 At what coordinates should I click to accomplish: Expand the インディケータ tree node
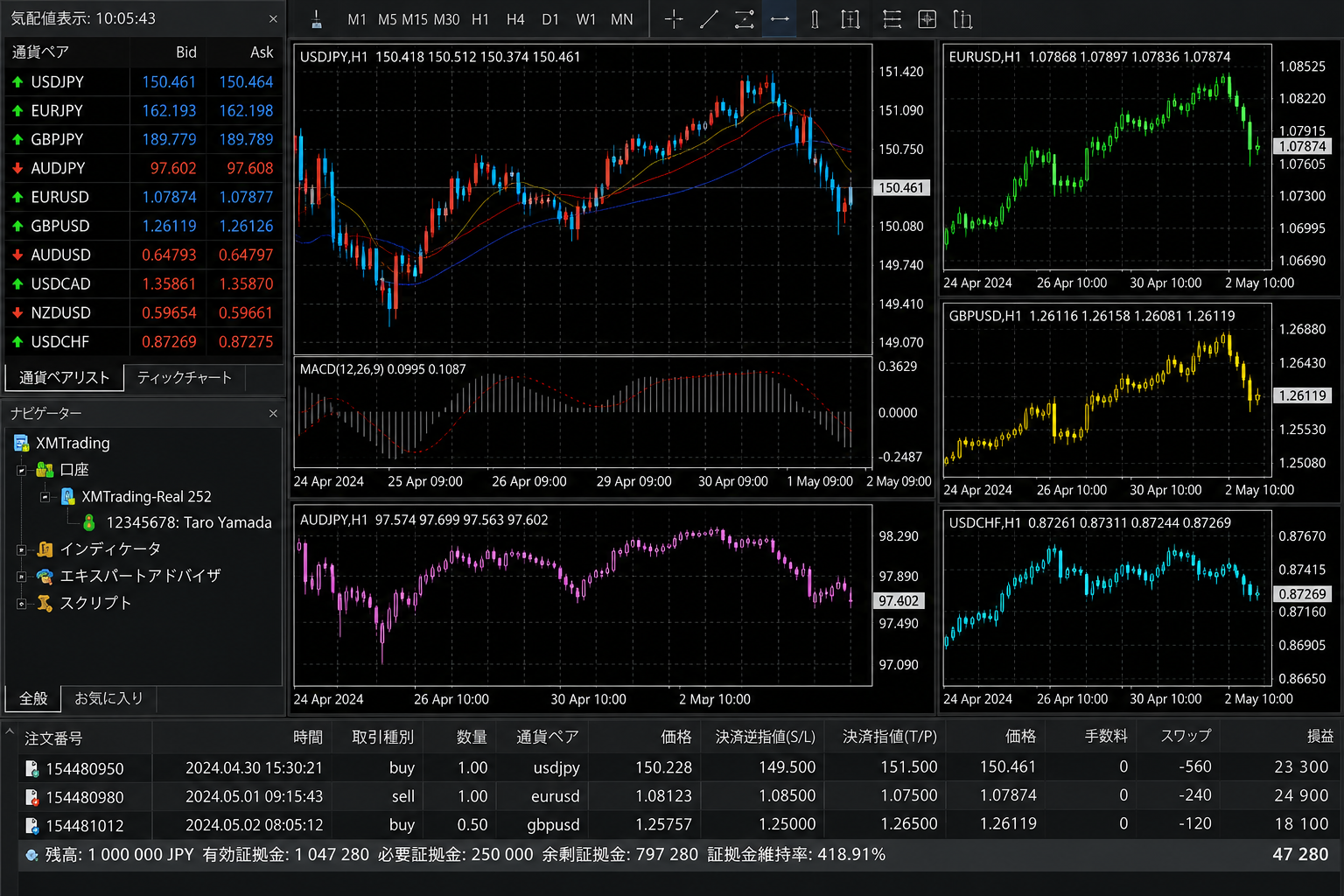pyautogui.click(x=22, y=549)
